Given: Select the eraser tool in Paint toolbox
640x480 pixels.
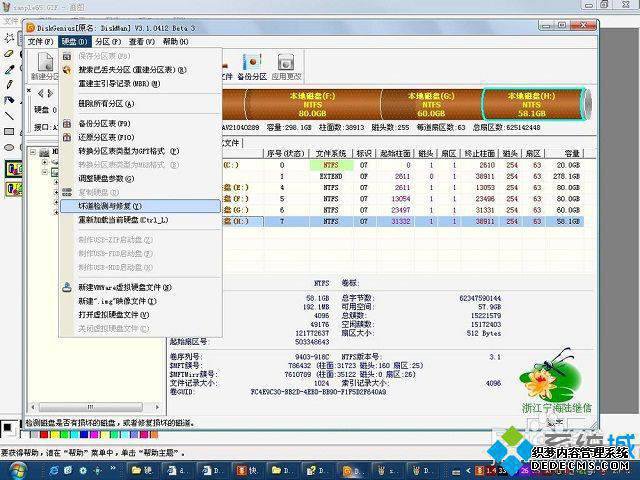Looking at the screenshot, I should (x=9, y=54).
